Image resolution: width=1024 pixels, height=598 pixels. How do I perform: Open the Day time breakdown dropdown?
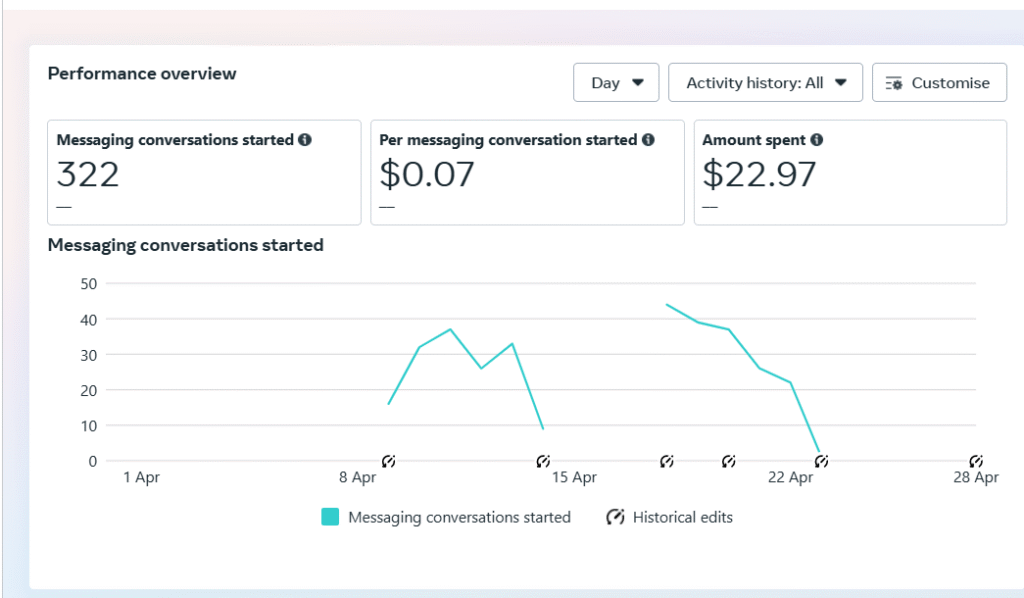pos(616,83)
